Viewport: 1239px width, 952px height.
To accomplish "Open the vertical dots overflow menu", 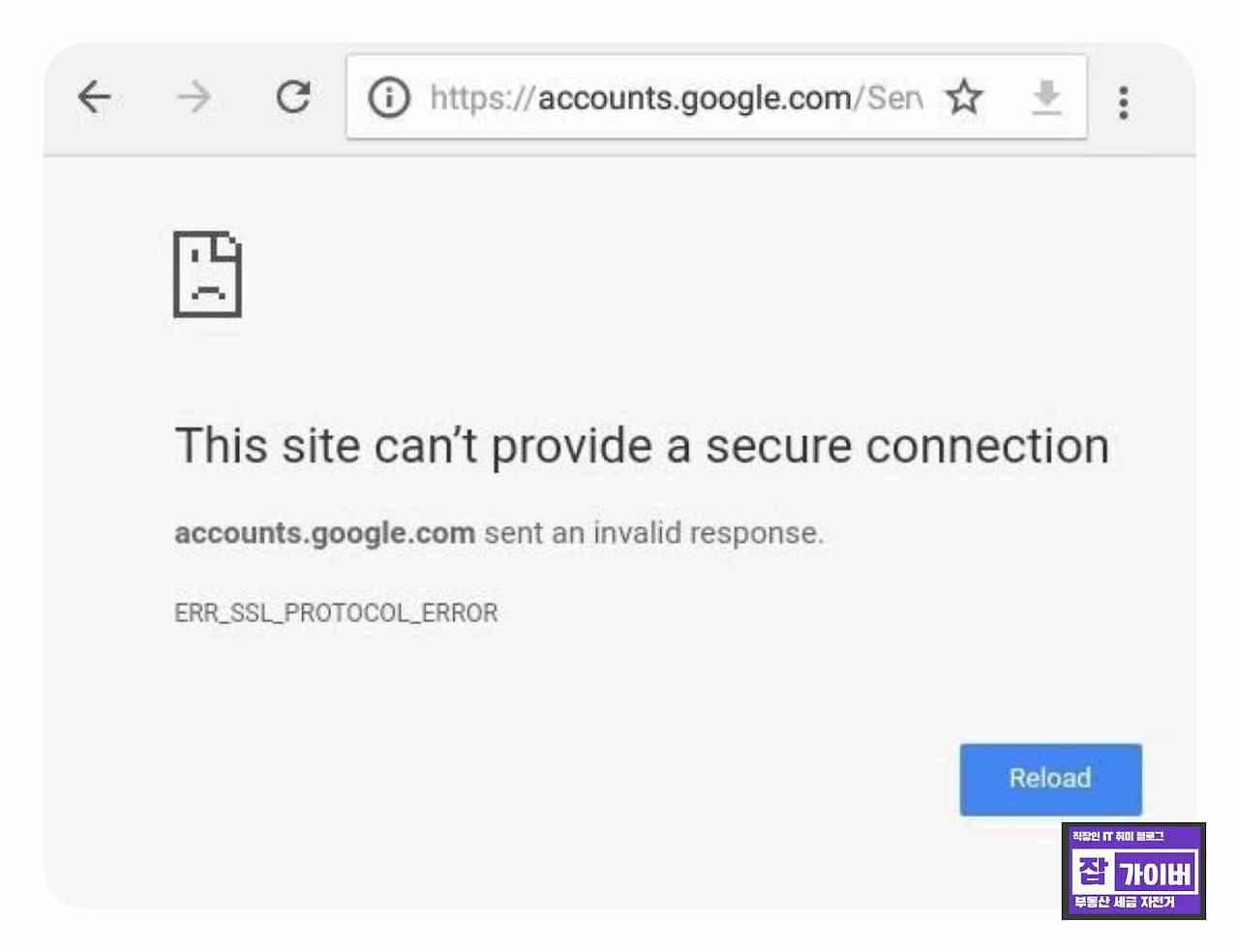I will (1124, 101).
